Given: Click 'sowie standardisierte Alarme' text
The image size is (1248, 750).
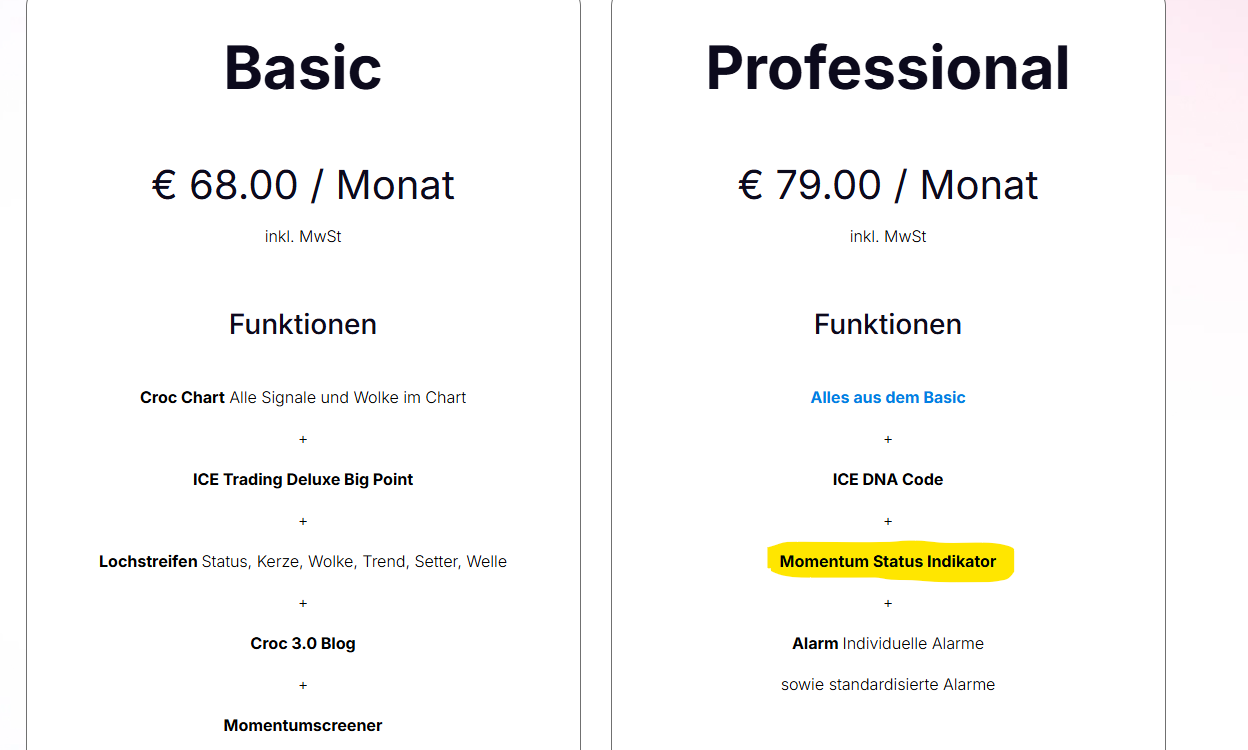Looking at the screenshot, I should pyautogui.click(x=888, y=684).
